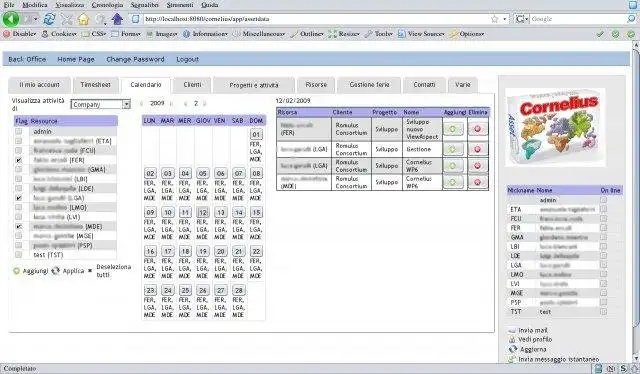Open the Contatti tab

coord(424,85)
